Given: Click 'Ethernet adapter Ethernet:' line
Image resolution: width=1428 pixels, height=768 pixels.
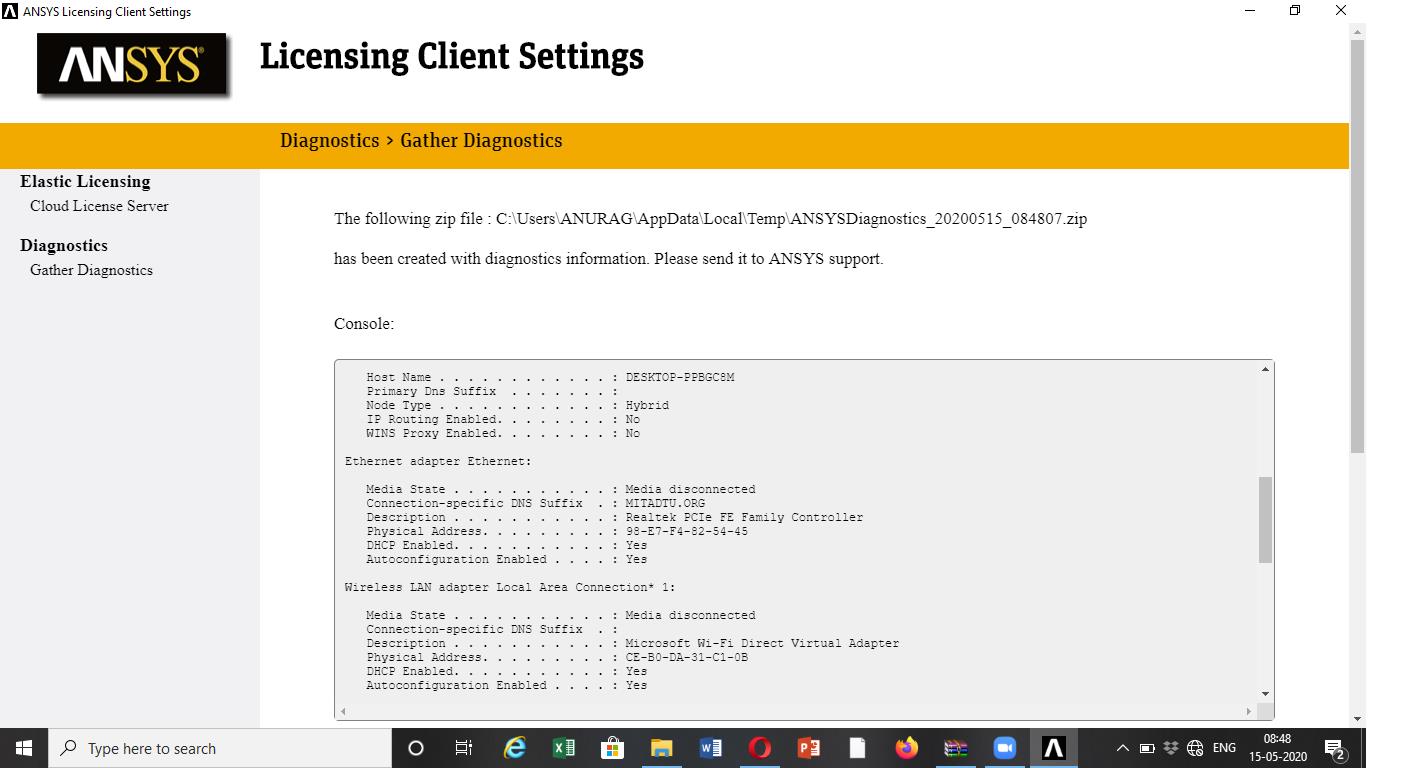Looking at the screenshot, I should click(438, 462).
